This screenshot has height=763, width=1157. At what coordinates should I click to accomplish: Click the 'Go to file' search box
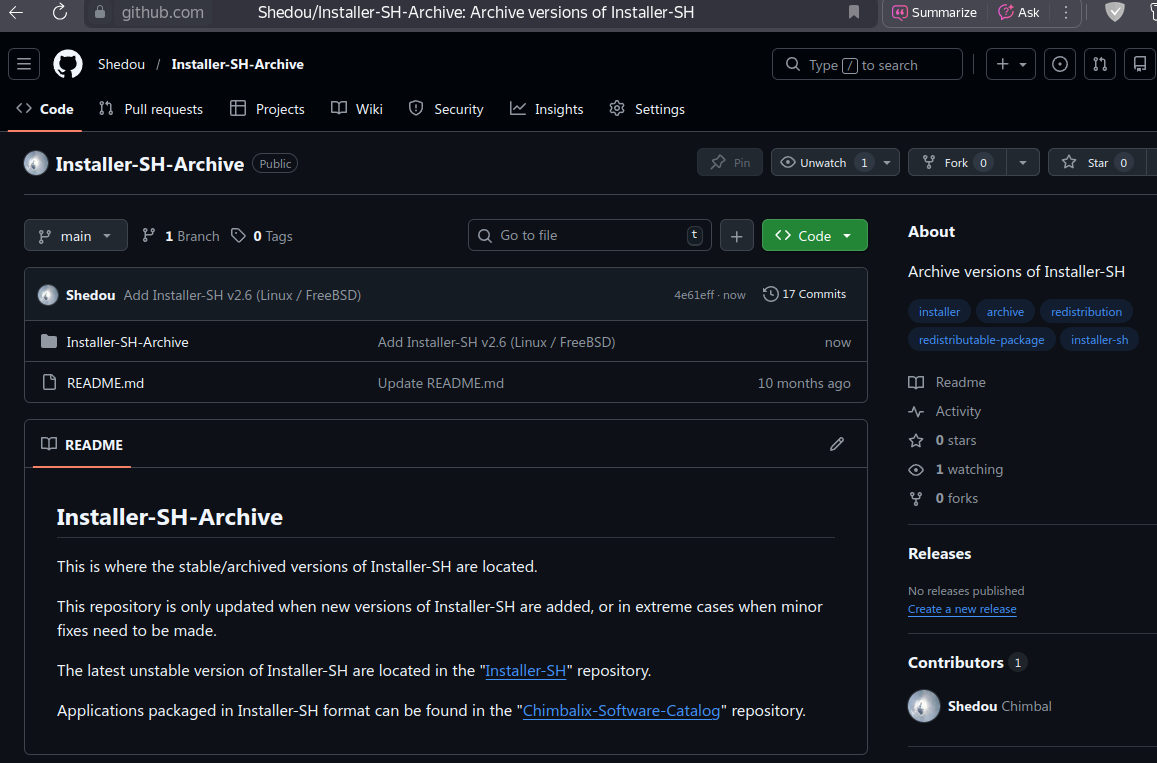point(590,235)
